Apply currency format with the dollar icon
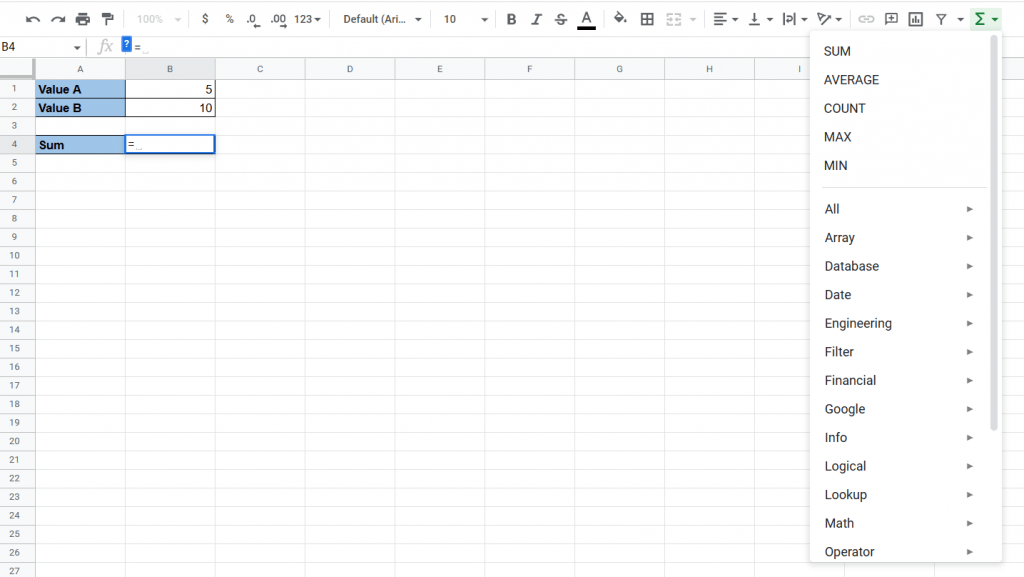The width and height of the screenshot is (1024, 577). [x=205, y=18]
